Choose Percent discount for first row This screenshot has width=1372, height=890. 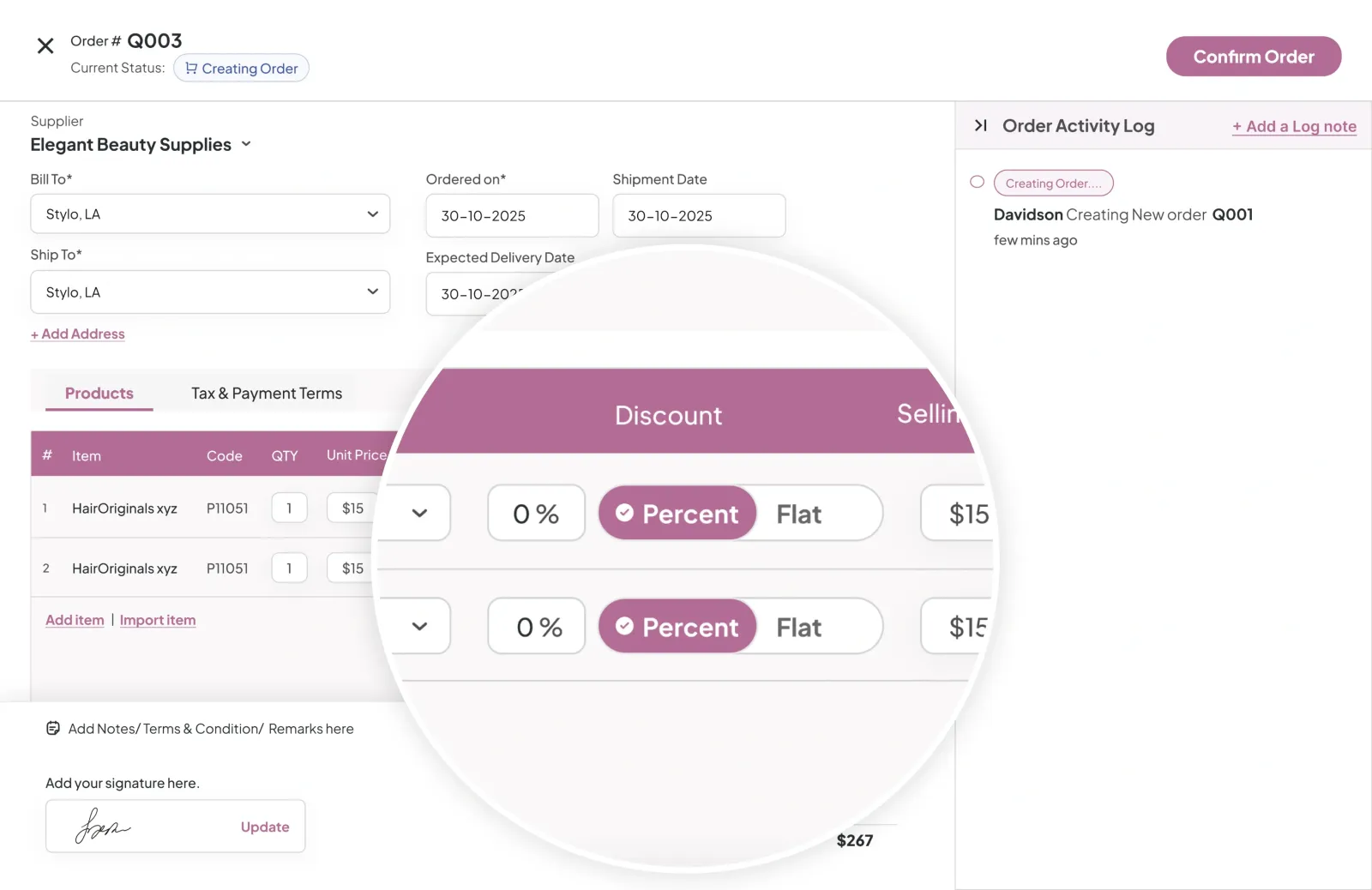point(677,514)
